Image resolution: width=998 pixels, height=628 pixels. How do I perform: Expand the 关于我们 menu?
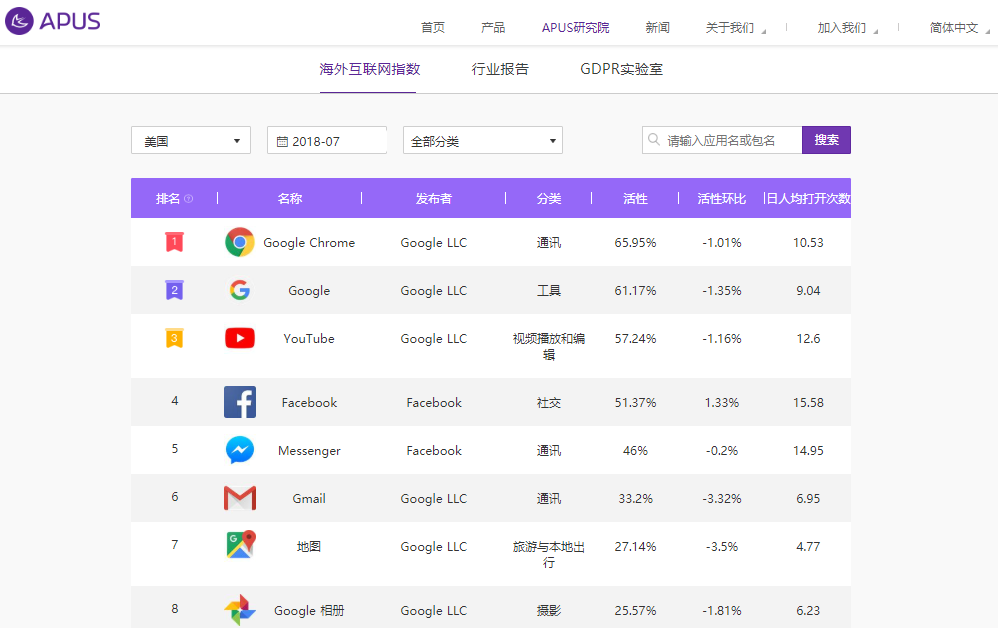[x=735, y=28]
